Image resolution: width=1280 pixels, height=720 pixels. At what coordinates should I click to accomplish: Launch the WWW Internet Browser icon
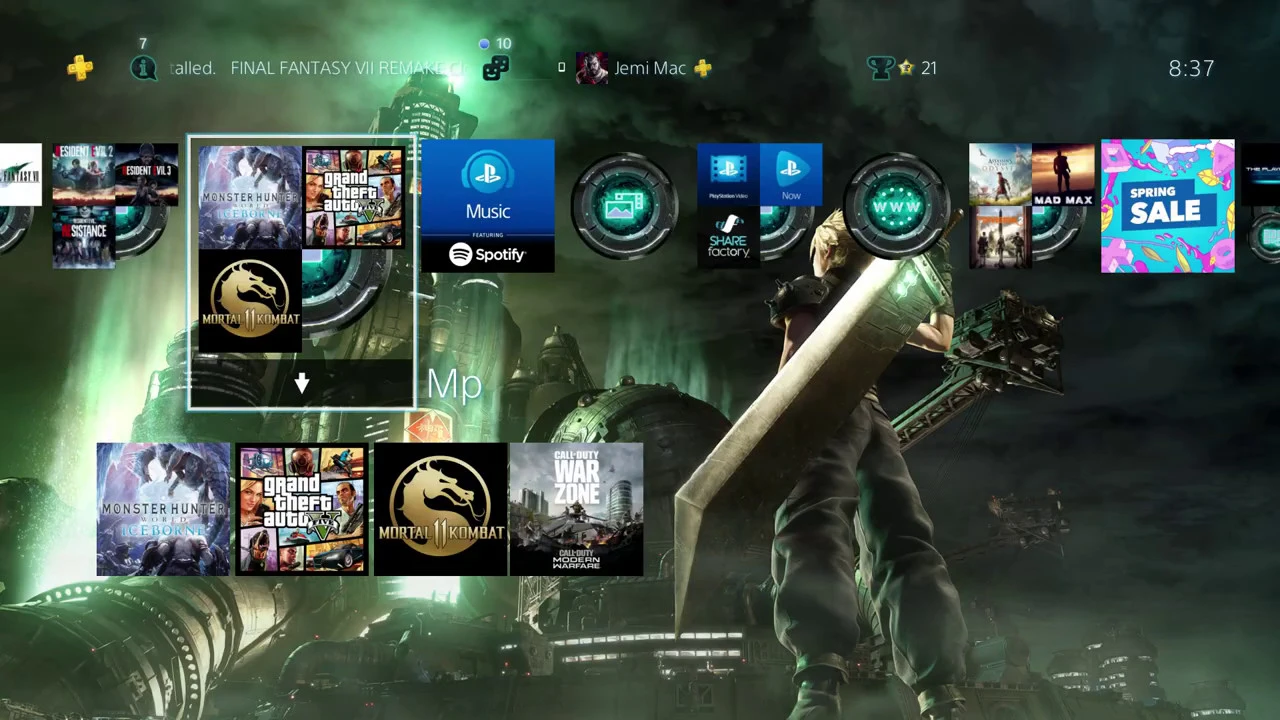point(896,206)
